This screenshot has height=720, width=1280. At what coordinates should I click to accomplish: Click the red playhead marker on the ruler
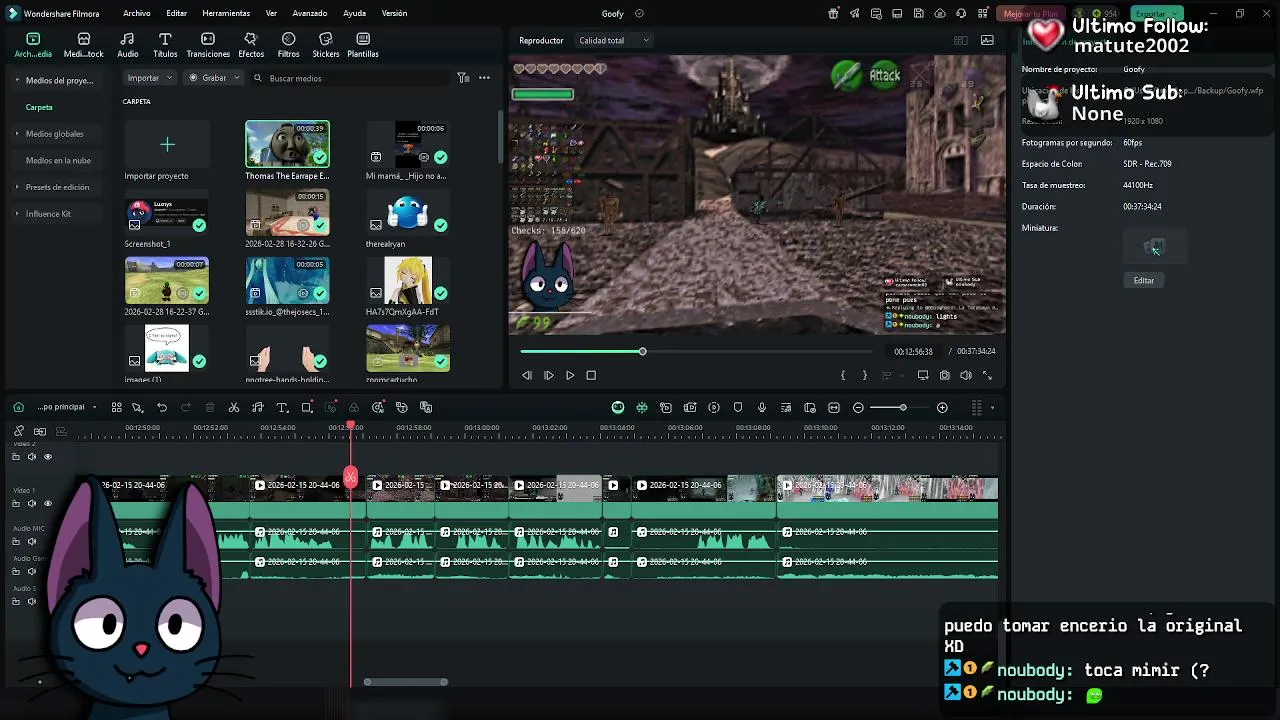coord(350,427)
